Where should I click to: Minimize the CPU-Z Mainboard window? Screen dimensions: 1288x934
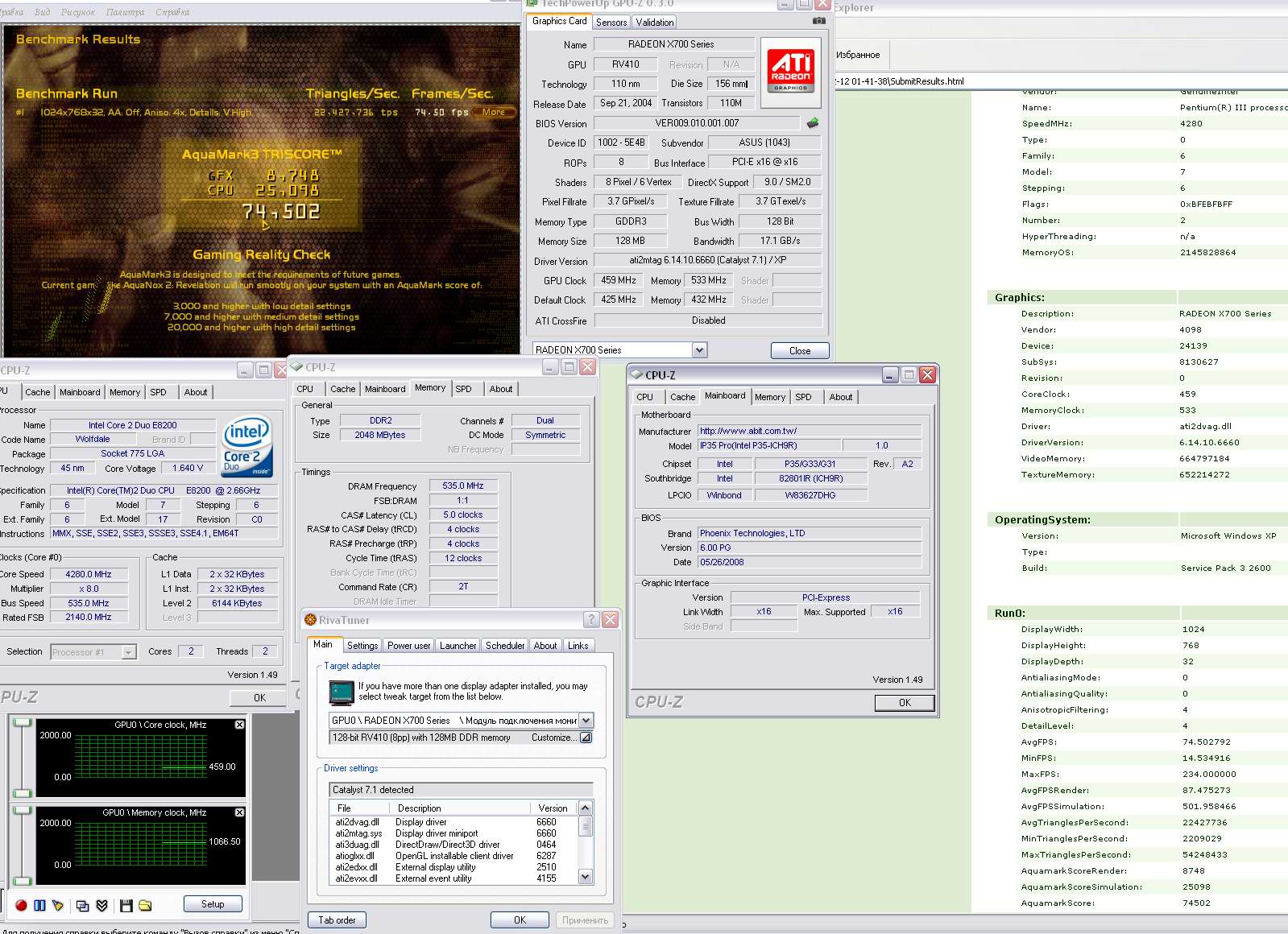click(x=890, y=375)
